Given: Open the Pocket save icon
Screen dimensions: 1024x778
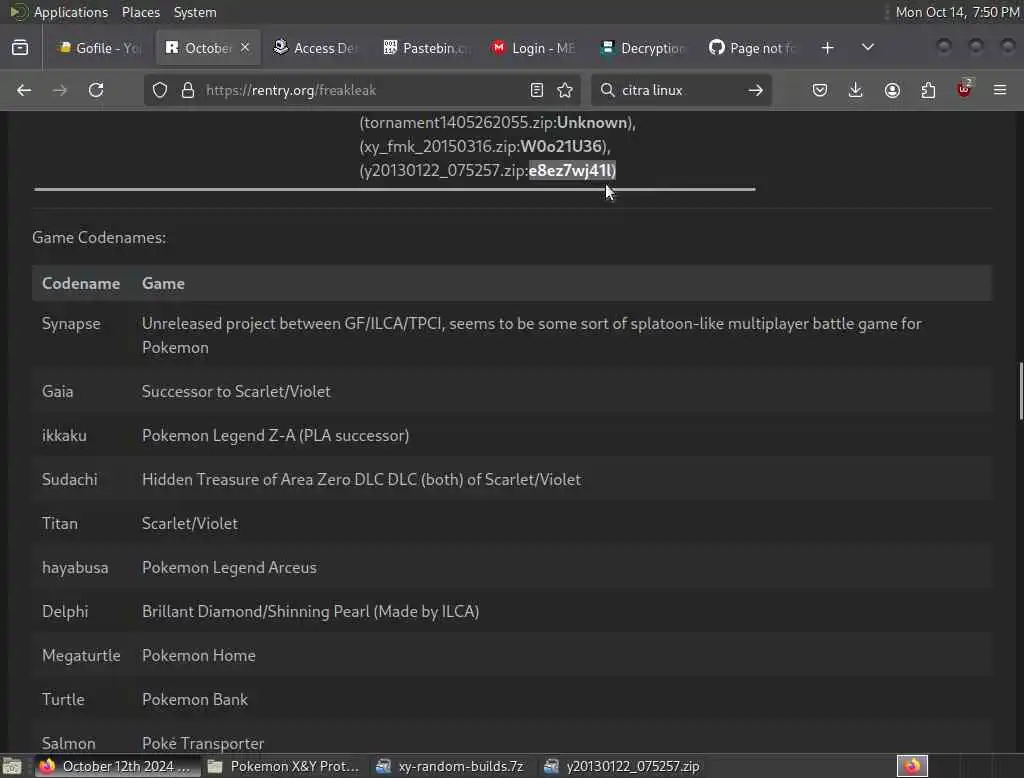Looking at the screenshot, I should 820,90.
